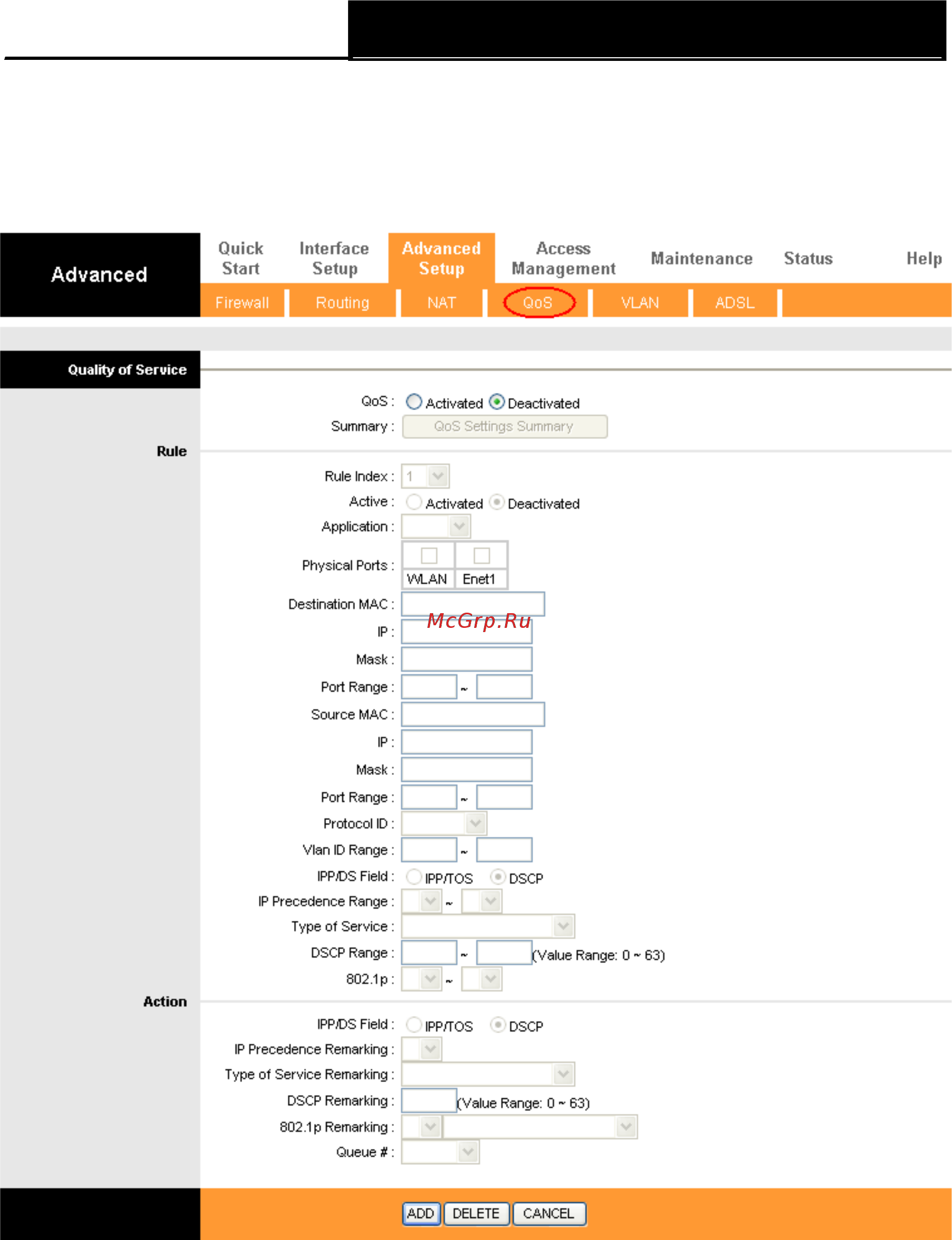The height and width of the screenshot is (1240, 952).
Task: Open the VLAN submenu
Action: point(640,302)
